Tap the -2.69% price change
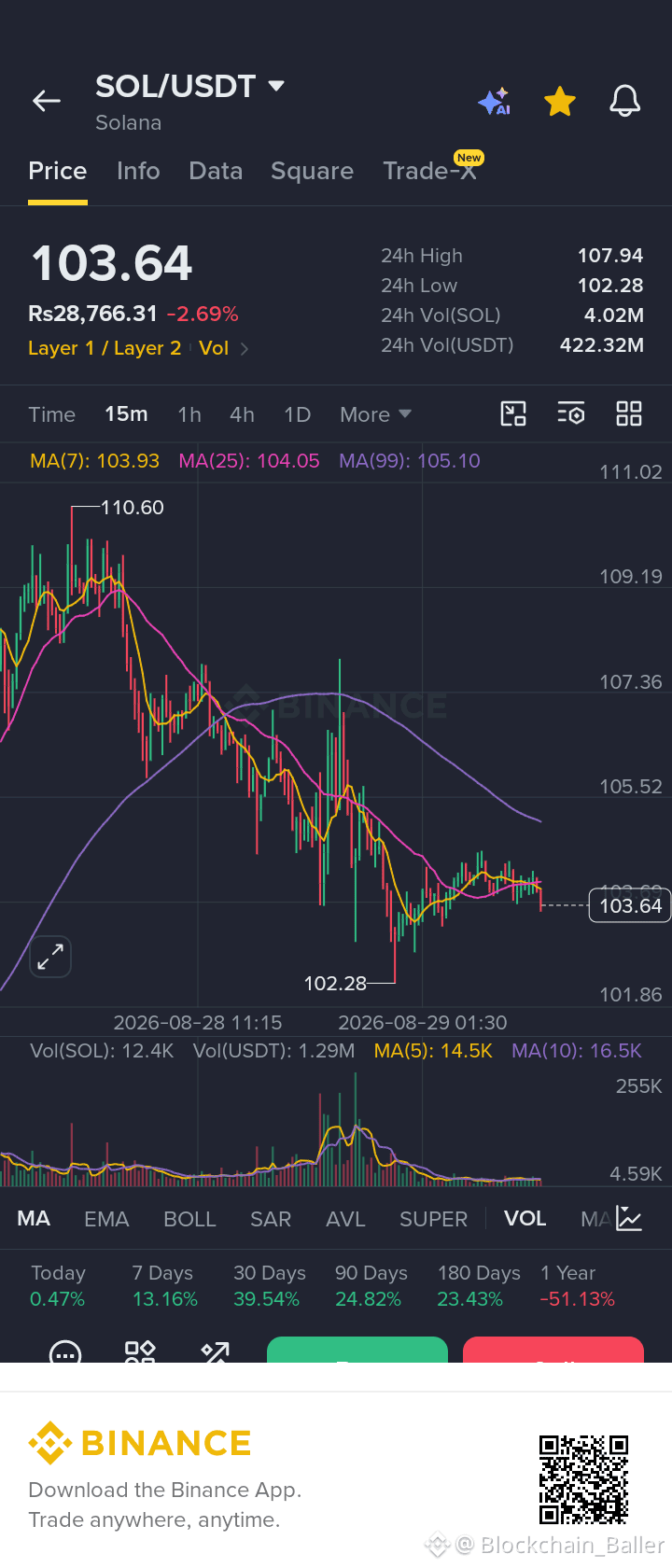This screenshot has height=1568, width=672. (x=203, y=314)
